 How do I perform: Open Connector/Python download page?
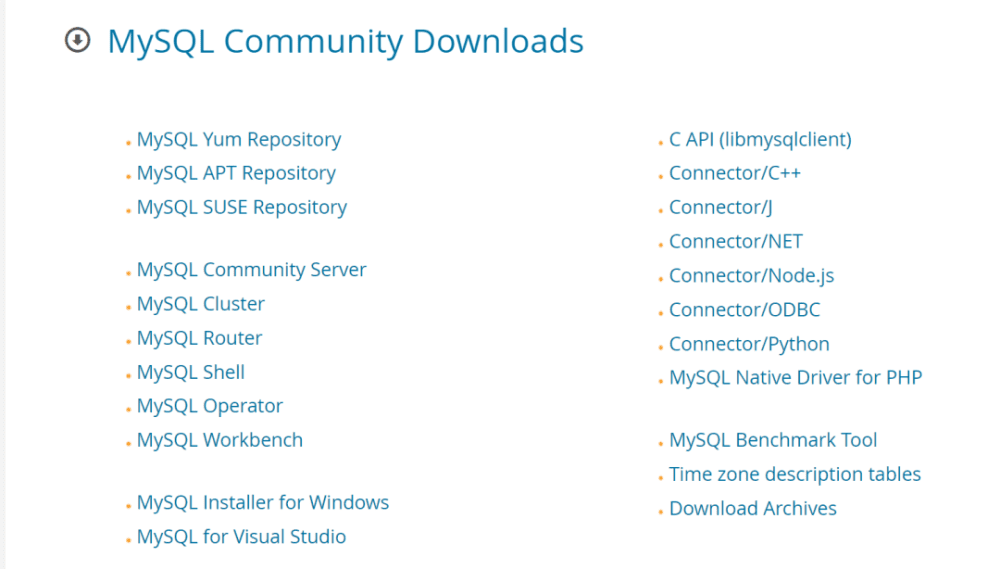(749, 344)
